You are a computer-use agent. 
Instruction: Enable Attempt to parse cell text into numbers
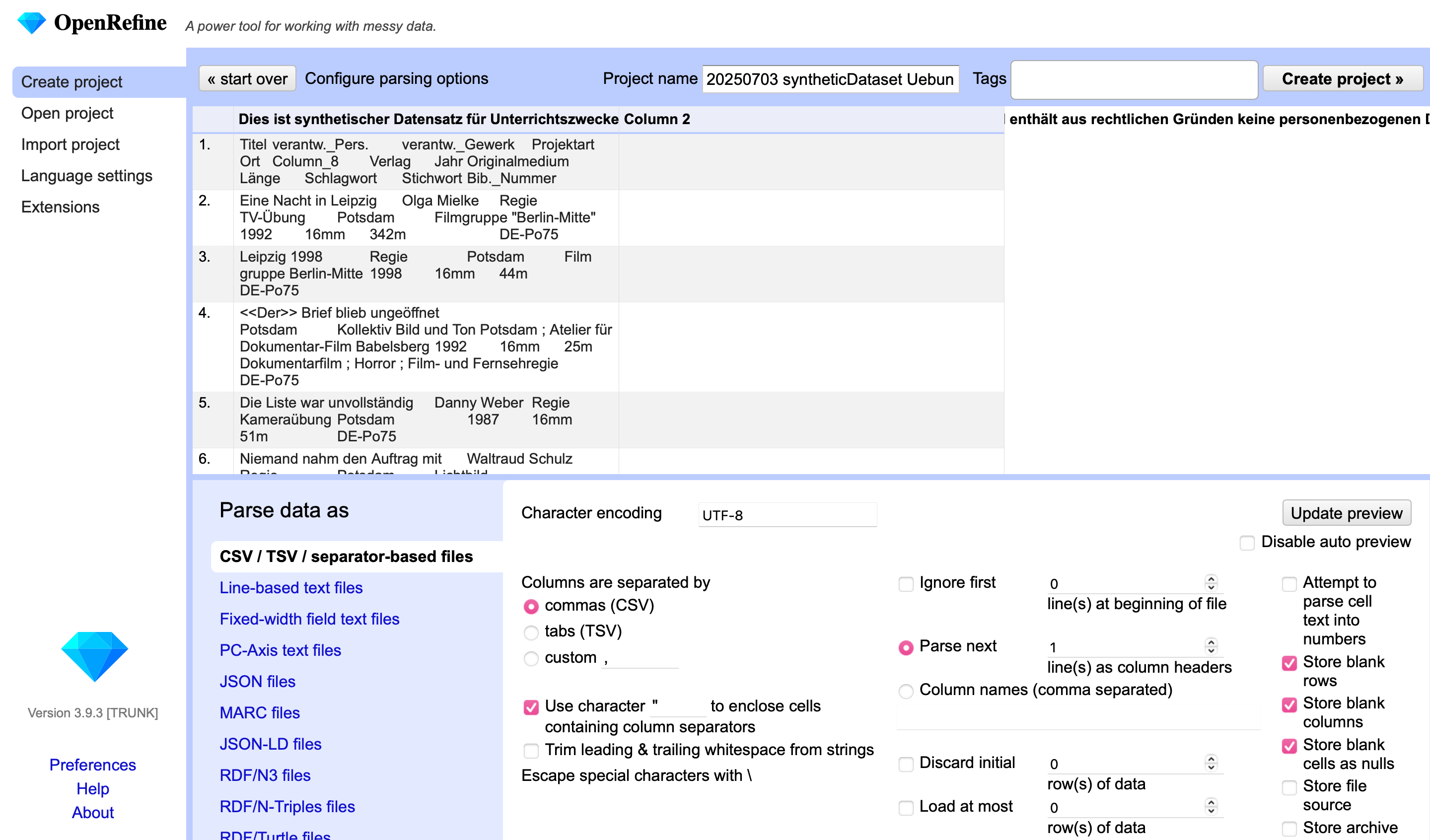(x=1290, y=584)
